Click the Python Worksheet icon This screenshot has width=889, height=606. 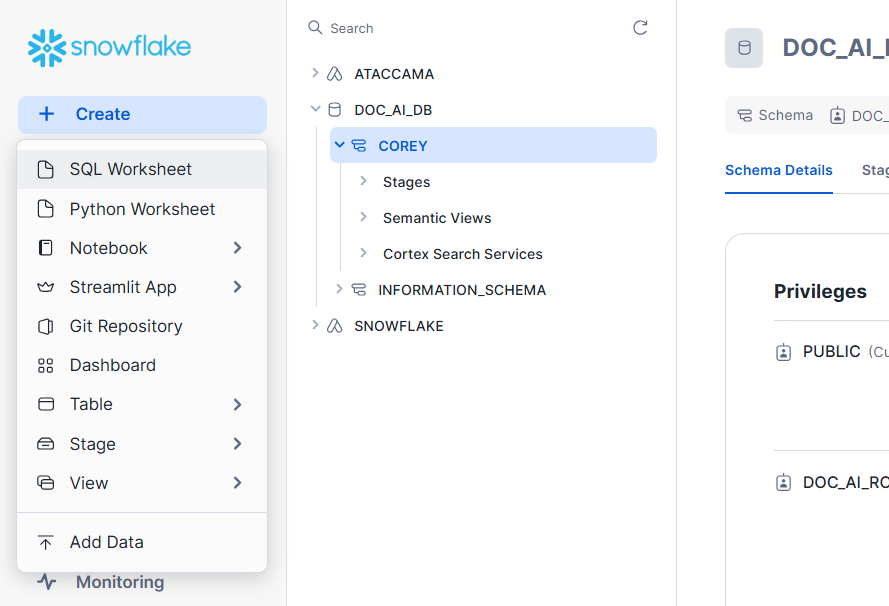click(x=46, y=208)
